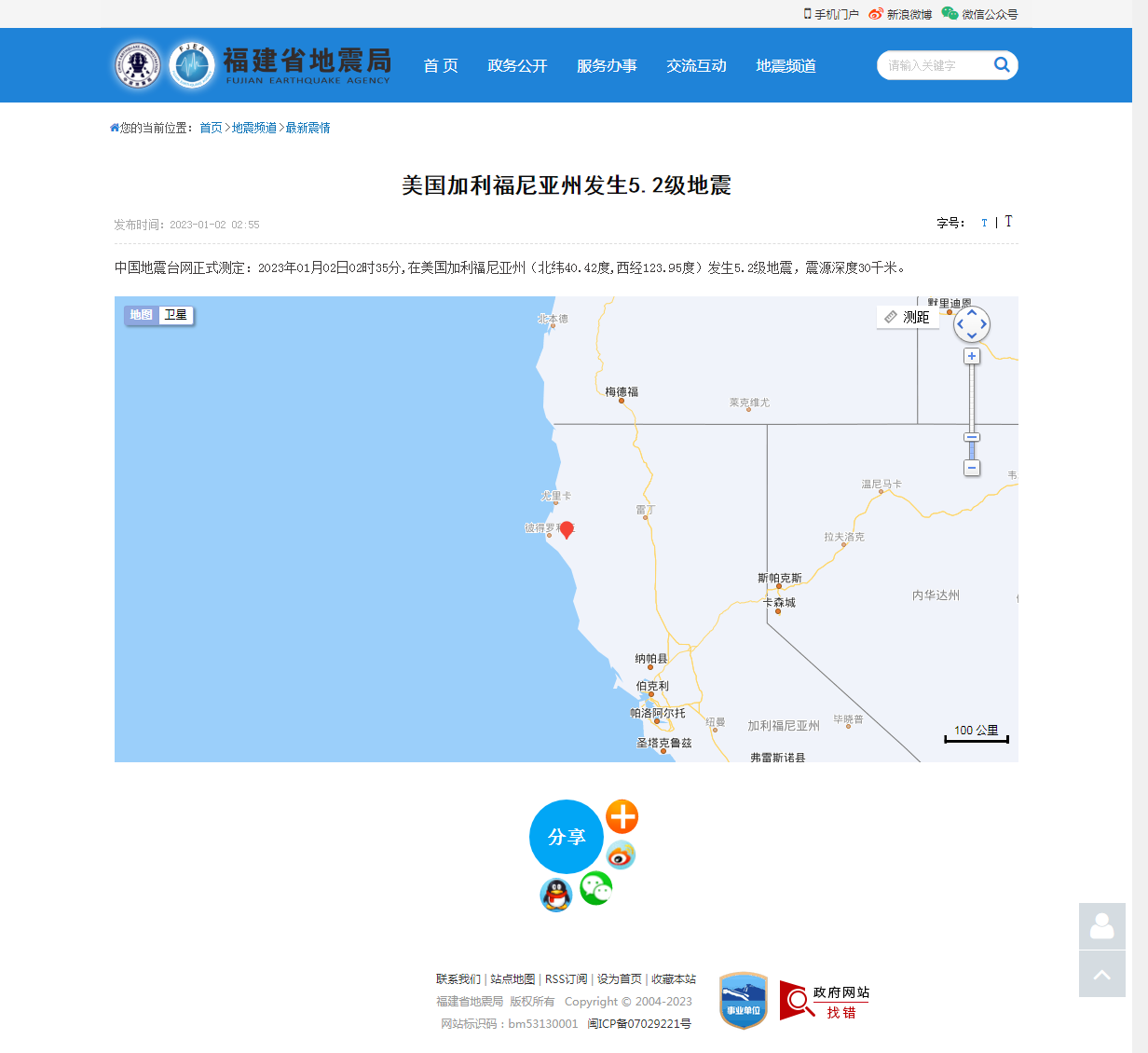The height and width of the screenshot is (1053, 1148).
Task: Open the 政务公开 menu
Action: coord(517,65)
